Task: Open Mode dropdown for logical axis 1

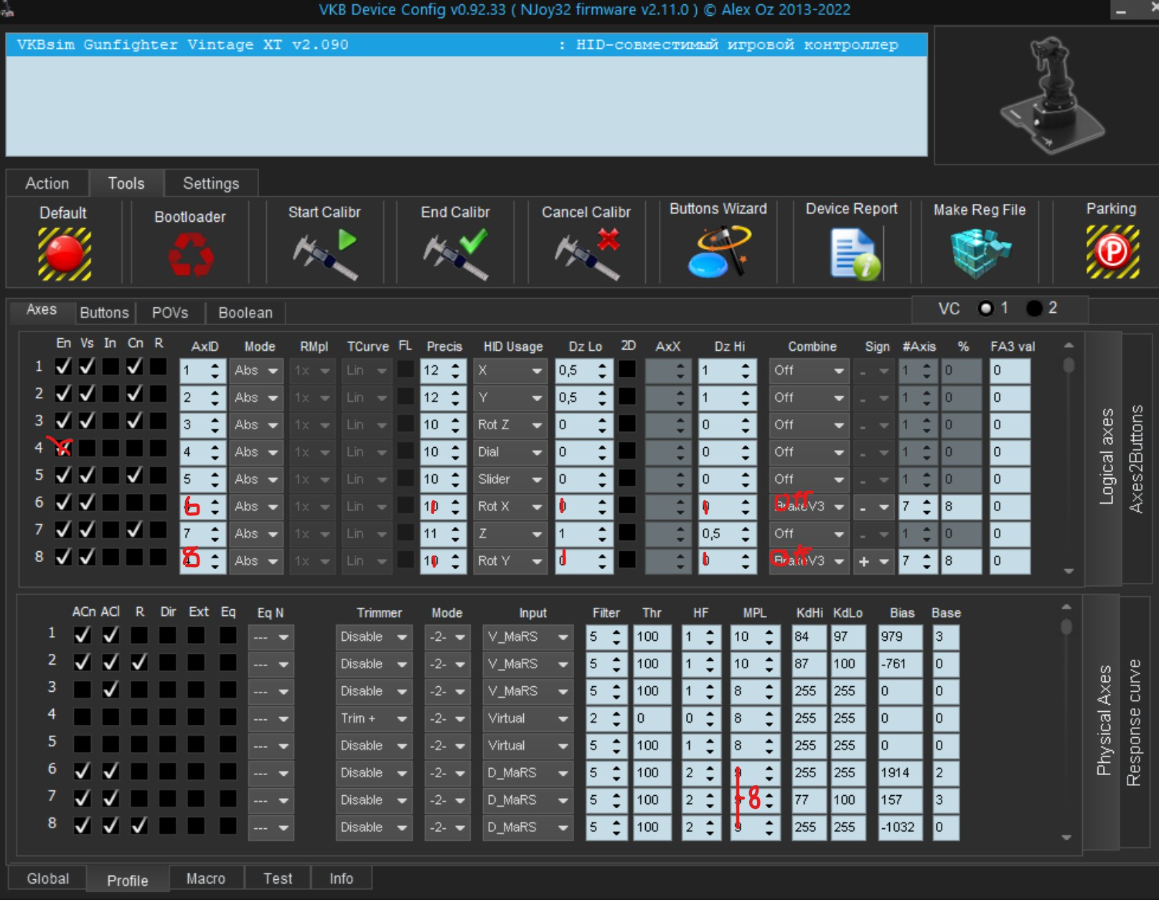Action: click(x=256, y=370)
